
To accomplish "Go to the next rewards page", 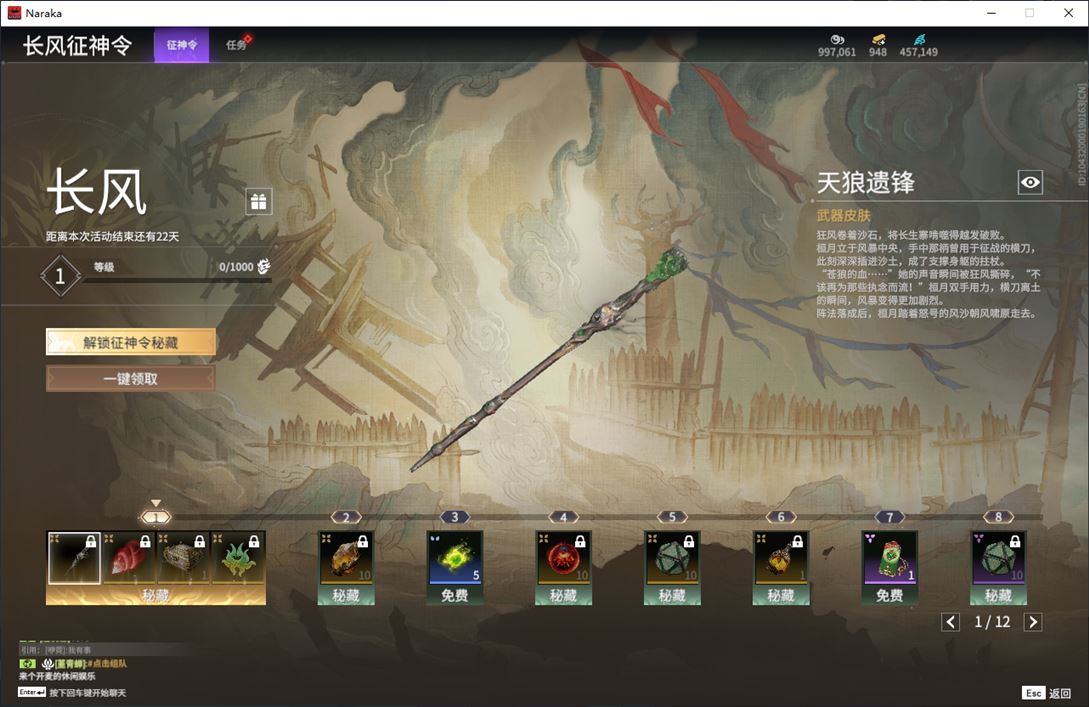I will [x=1033, y=622].
